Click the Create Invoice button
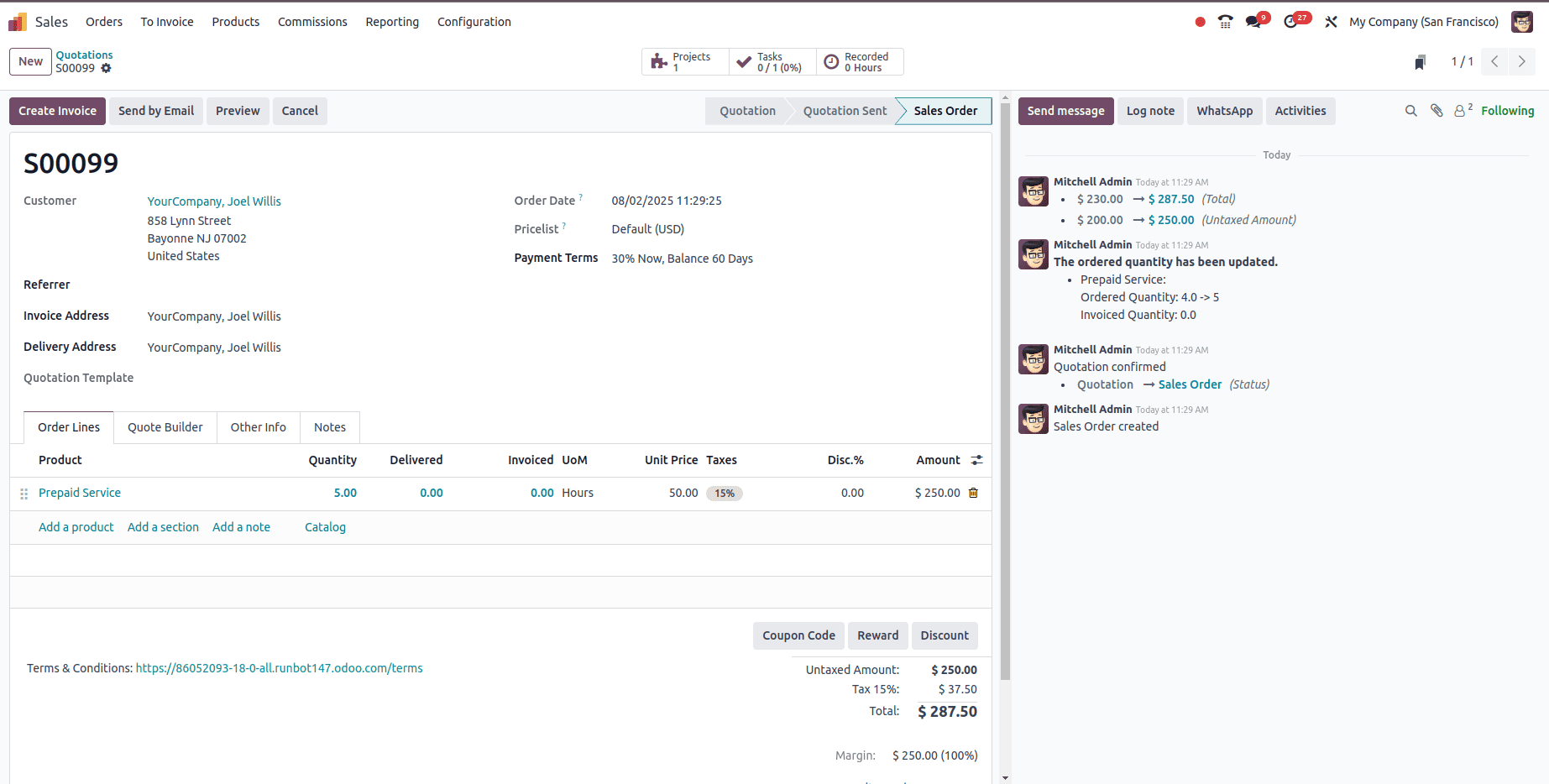 (56, 110)
